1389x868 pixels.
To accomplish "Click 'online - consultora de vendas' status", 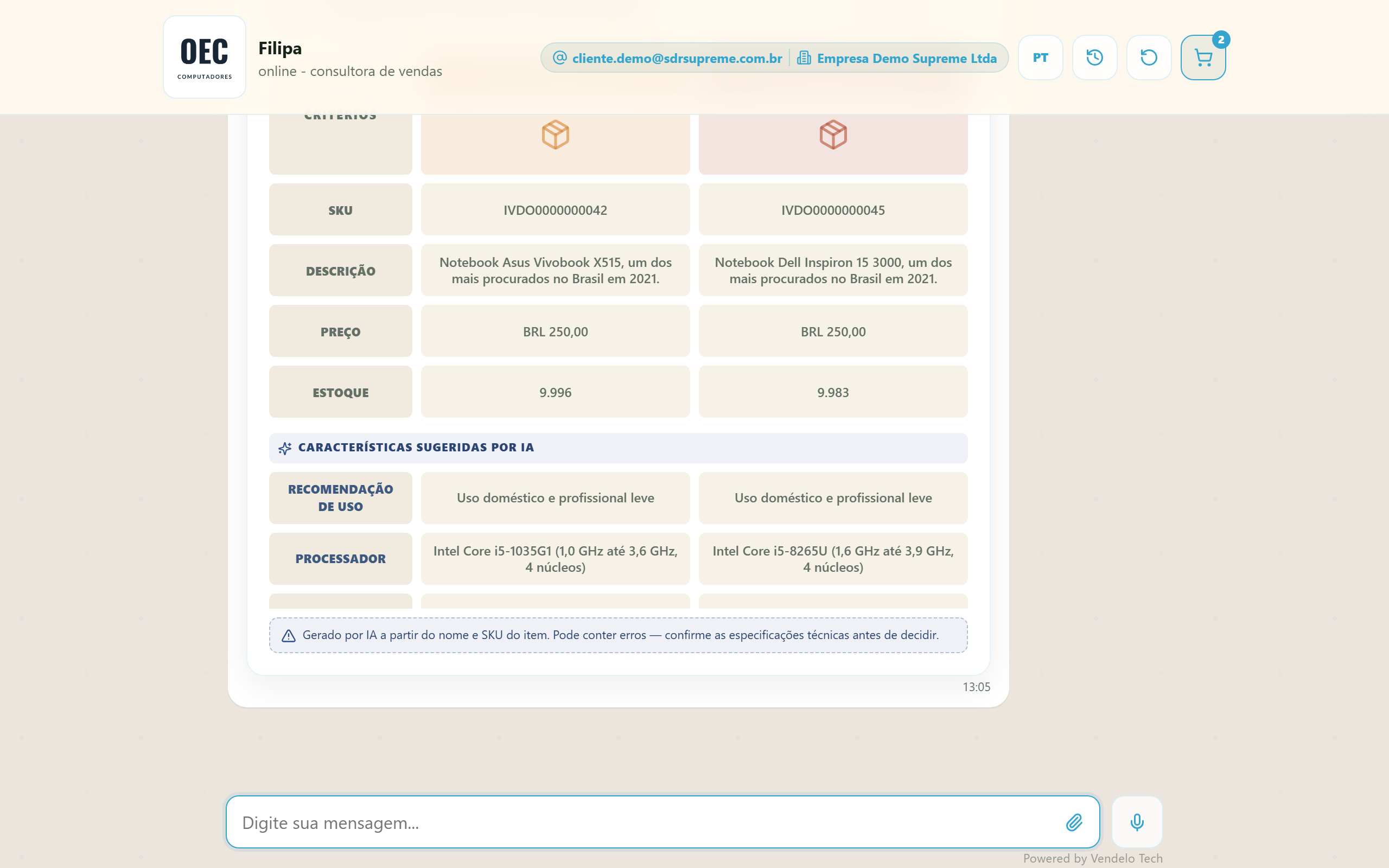I will click(x=350, y=71).
